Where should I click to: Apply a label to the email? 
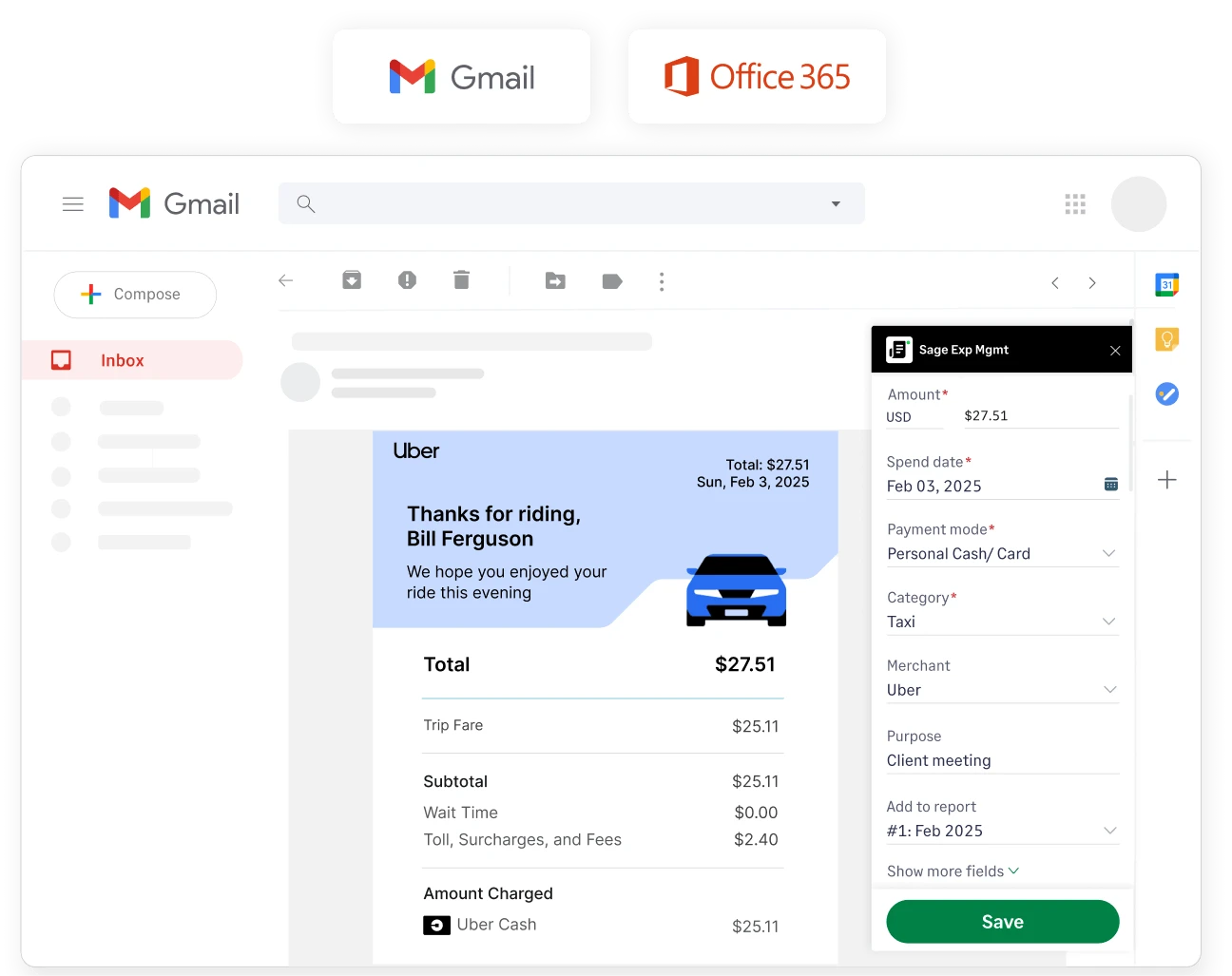click(x=611, y=281)
